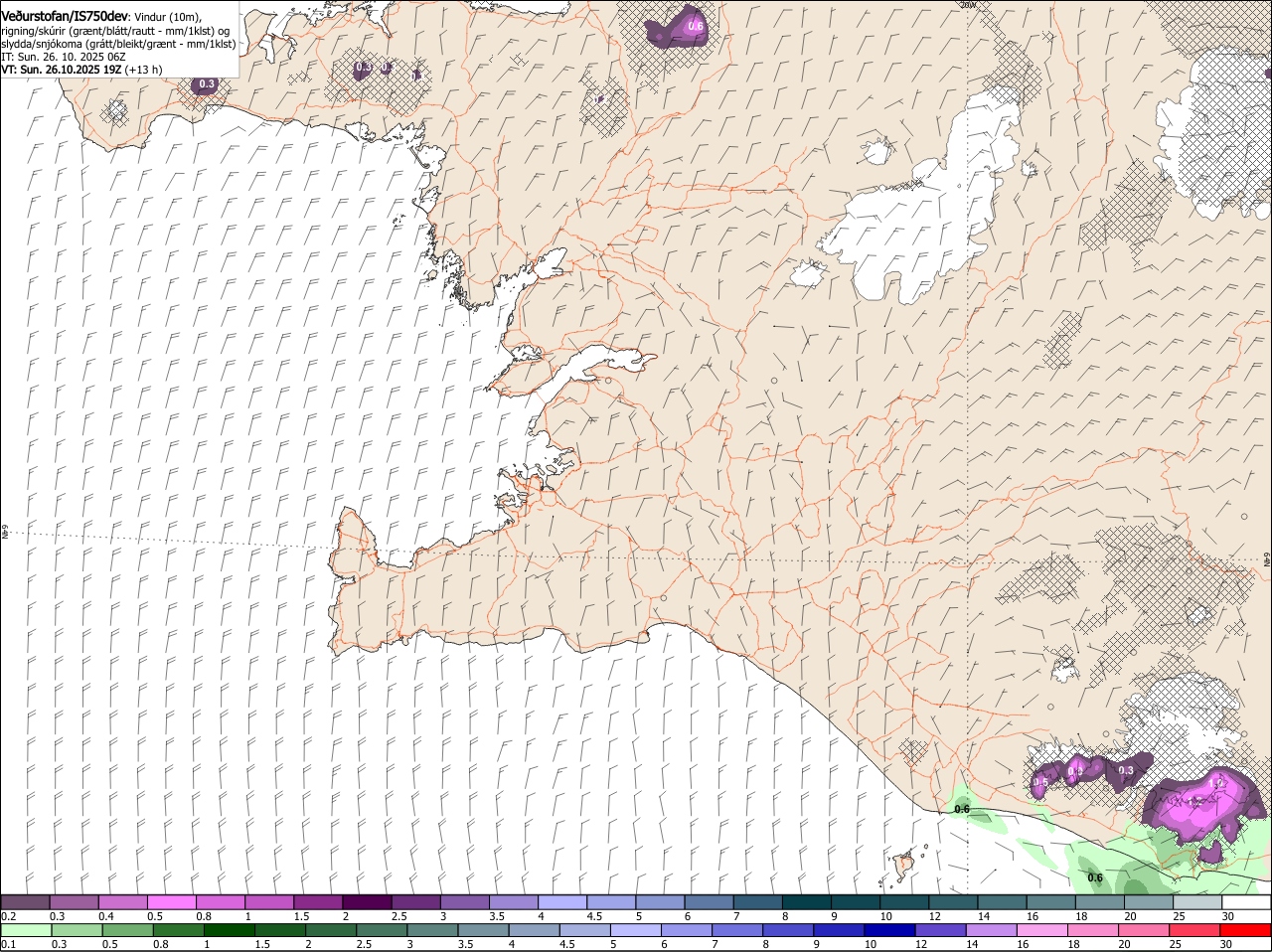
Task: Pick upper legend swatch between 3 and 3.5
Action: pos(465,901)
